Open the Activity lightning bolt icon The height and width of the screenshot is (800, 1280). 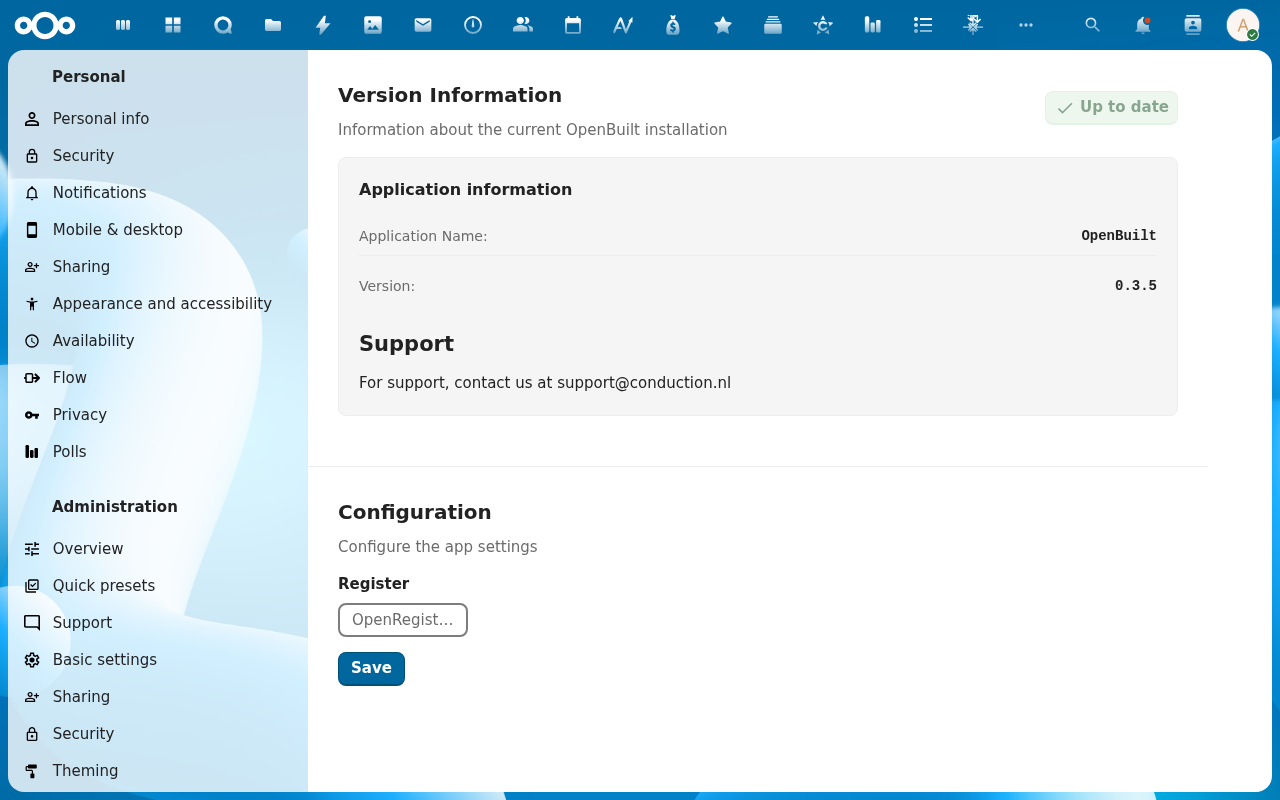[x=323, y=25]
